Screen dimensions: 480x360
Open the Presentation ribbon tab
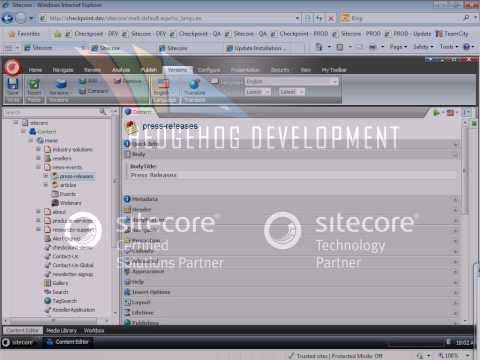[245, 70]
